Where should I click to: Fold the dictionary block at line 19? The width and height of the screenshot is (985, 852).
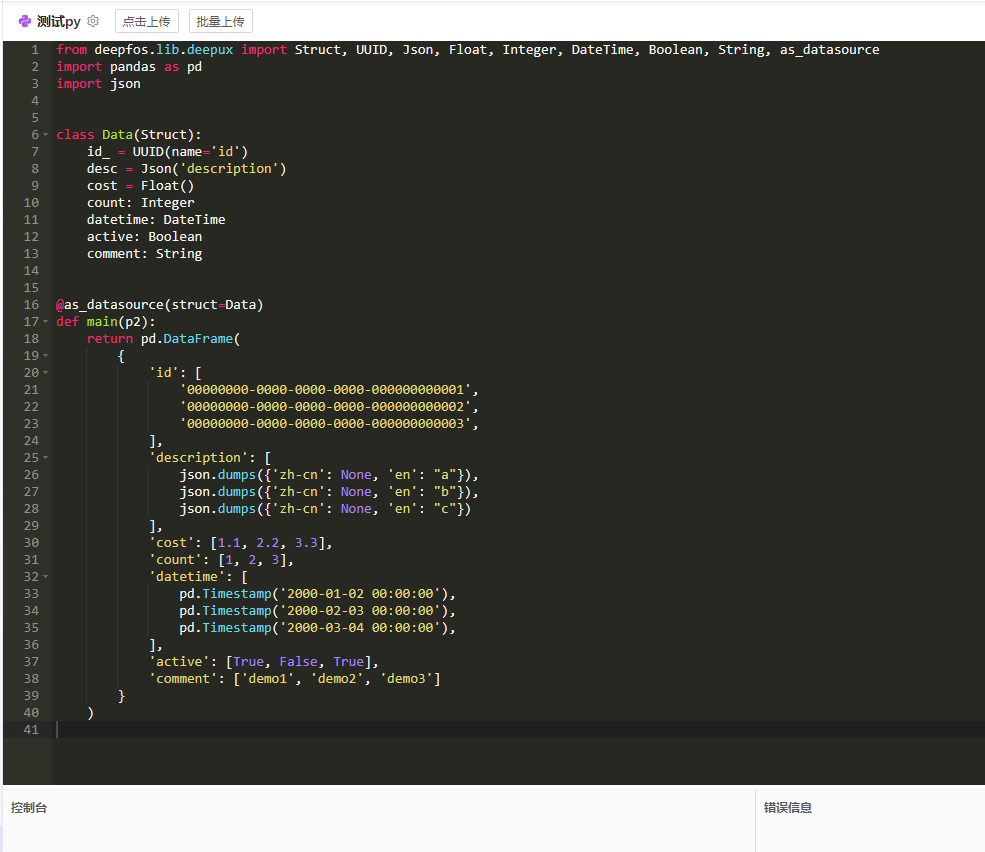[46, 356]
